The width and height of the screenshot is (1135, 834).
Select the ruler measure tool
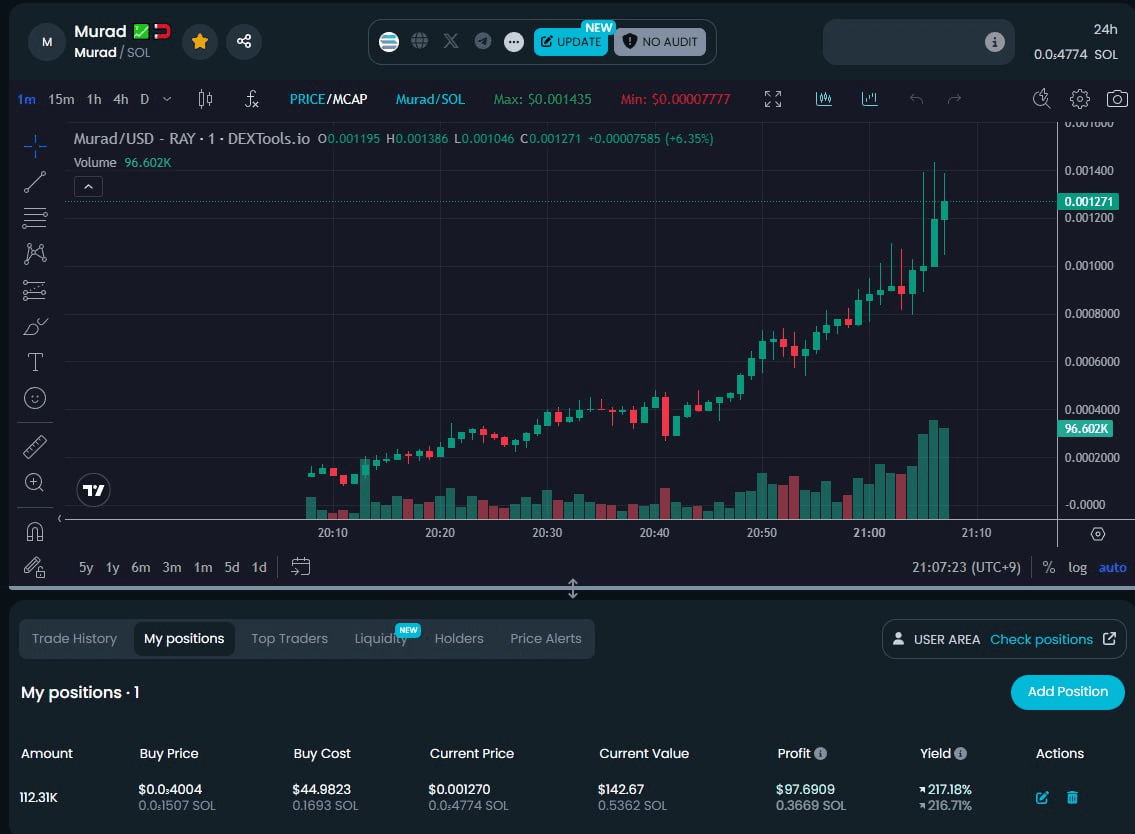(35, 447)
